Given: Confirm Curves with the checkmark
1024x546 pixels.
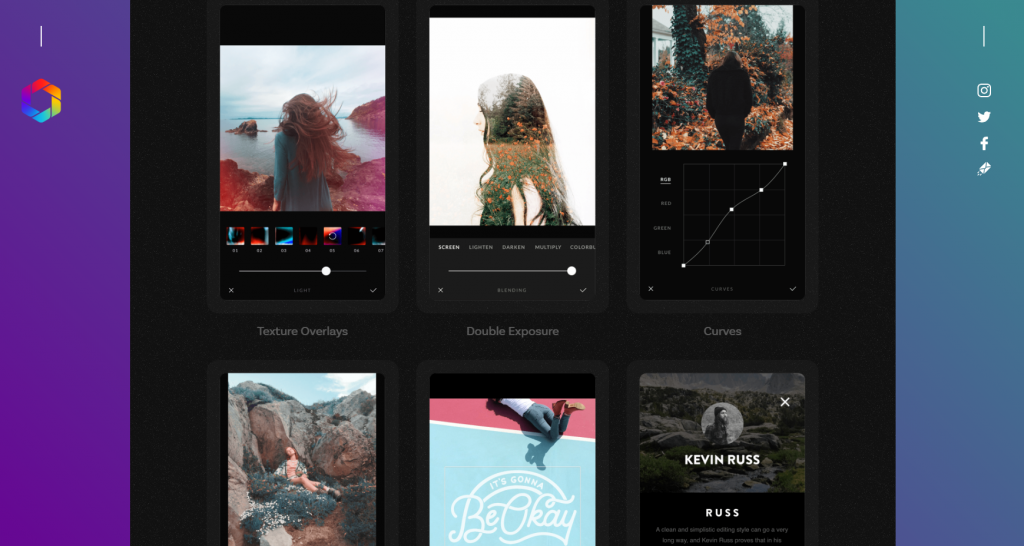Looking at the screenshot, I should click(793, 289).
